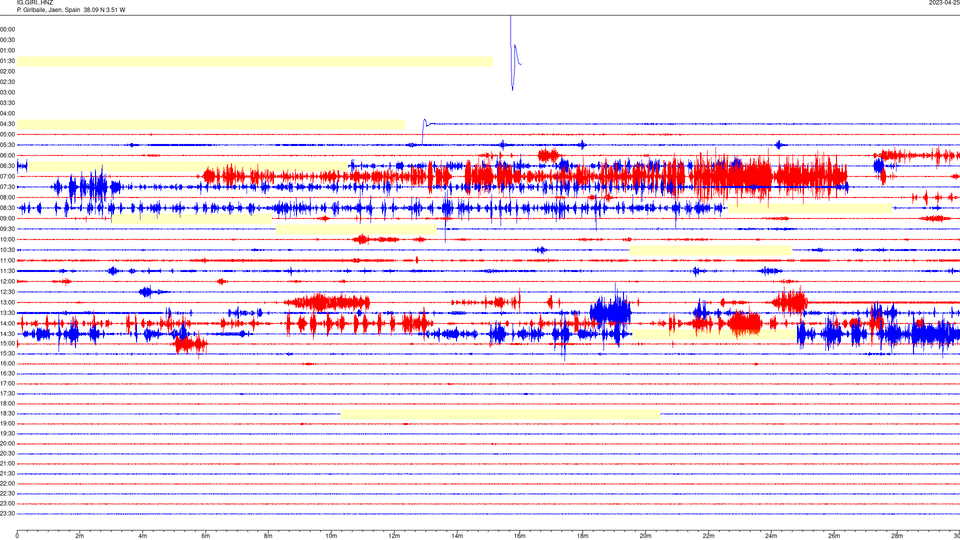960x540 pixels.
Task: Click the 13:00 time row label
Action: (x=8, y=302)
